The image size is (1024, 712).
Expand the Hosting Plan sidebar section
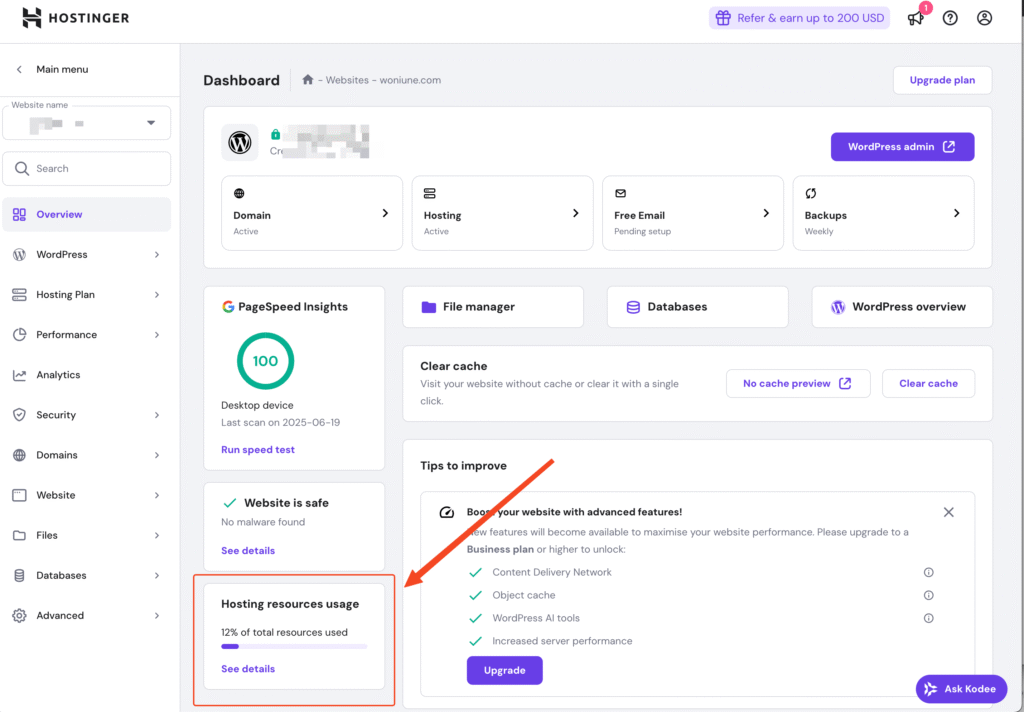click(x=87, y=295)
